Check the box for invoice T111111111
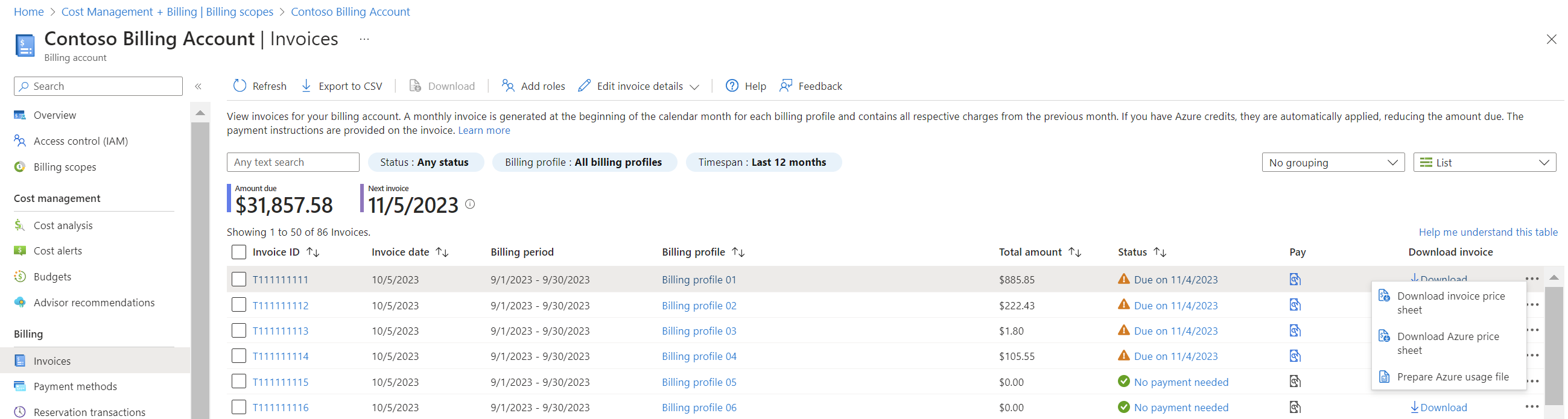 pos(239,279)
